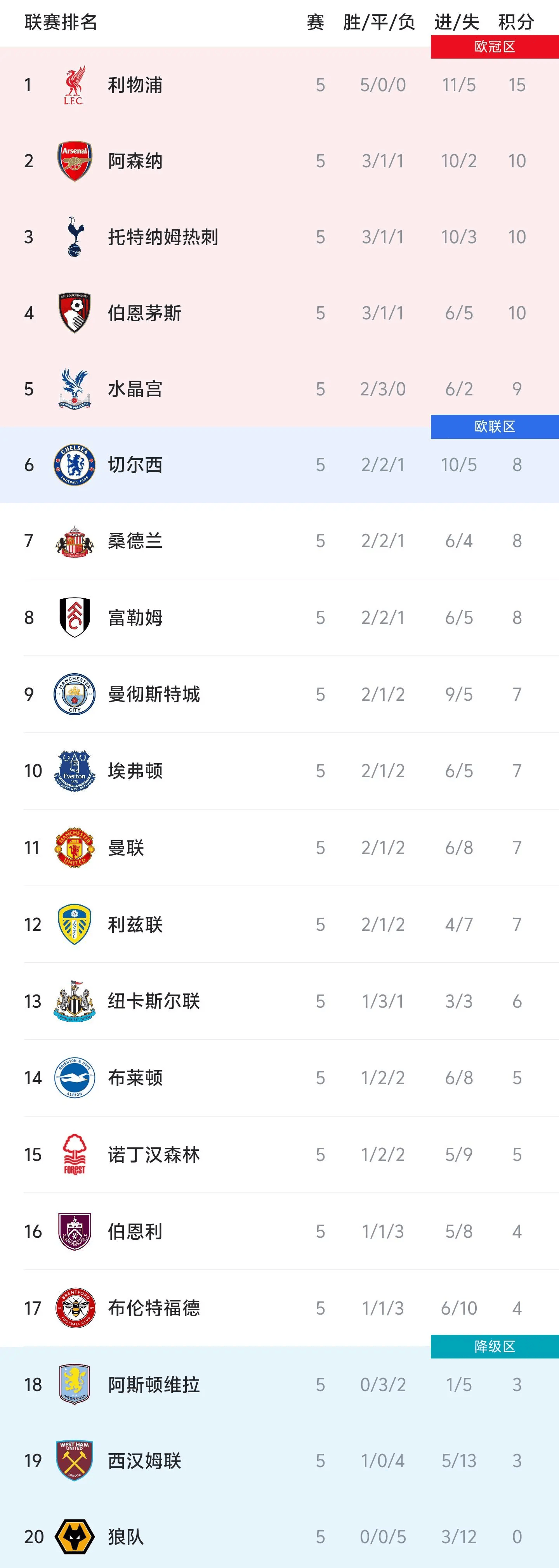Select the 诺丁汉森林 table row
The height and width of the screenshot is (1568, 559).
[x=279, y=1154]
